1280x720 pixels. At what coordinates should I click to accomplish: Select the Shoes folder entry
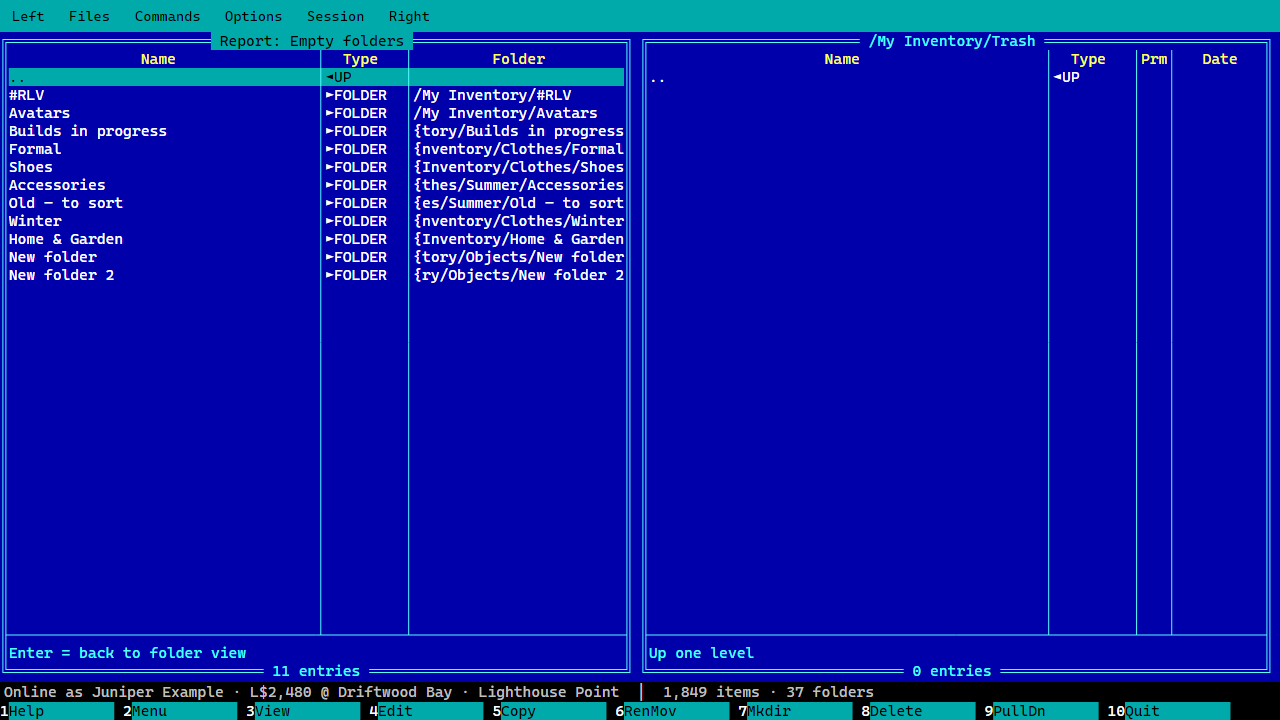[x=316, y=167]
